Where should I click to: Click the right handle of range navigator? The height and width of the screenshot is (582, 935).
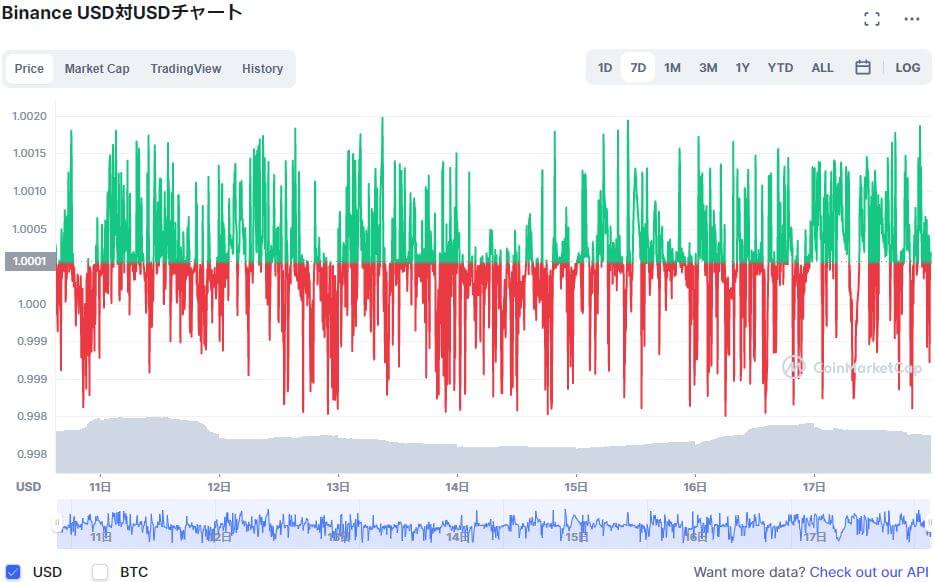(x=930, y=524)
